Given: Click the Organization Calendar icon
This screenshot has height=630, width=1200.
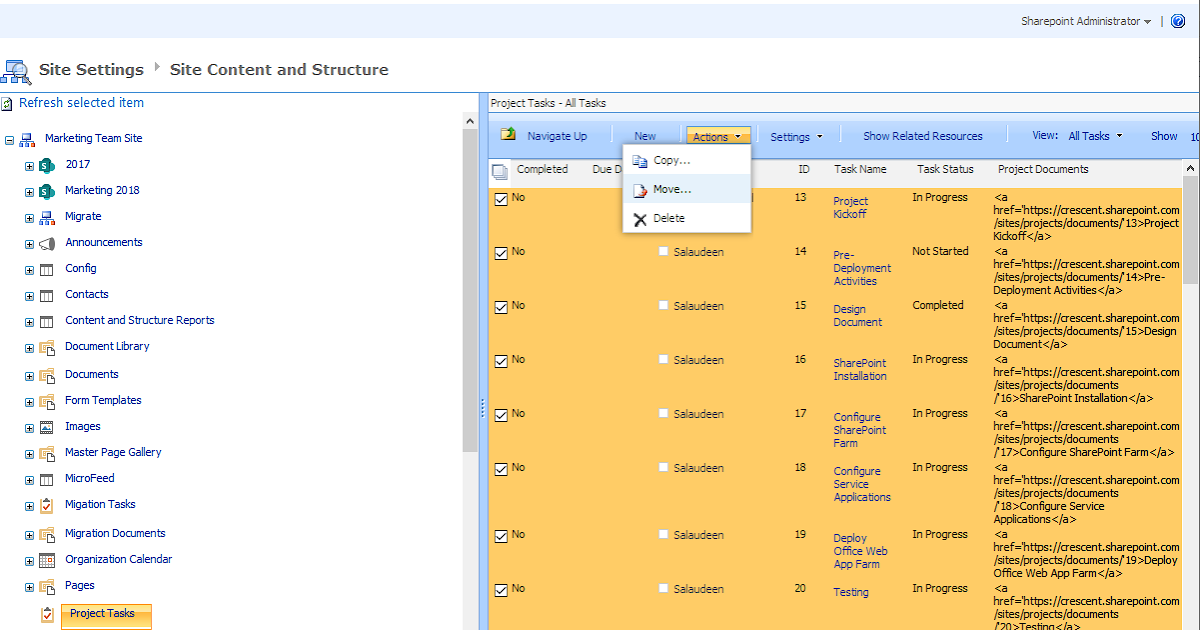Looking at the screenshot, I should coord(46,559).
